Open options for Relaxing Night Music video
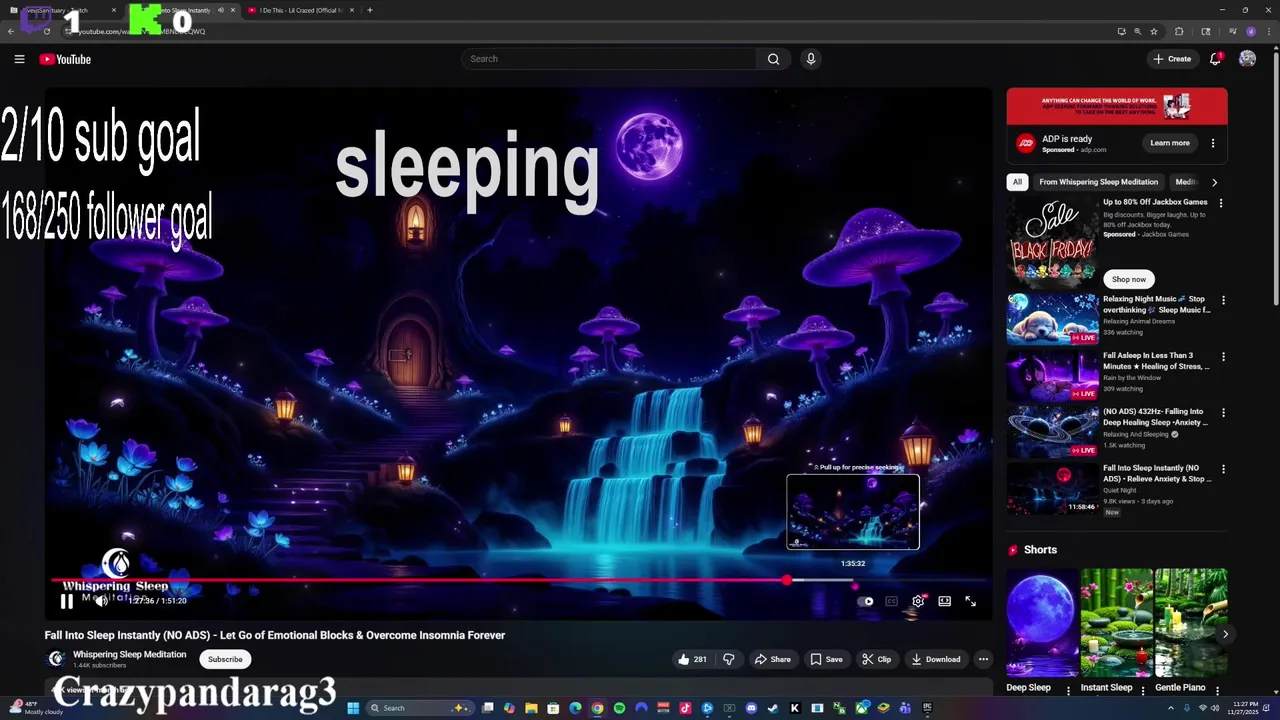1280x720 pixels. pyautogui.click(x=1222, y=300)
